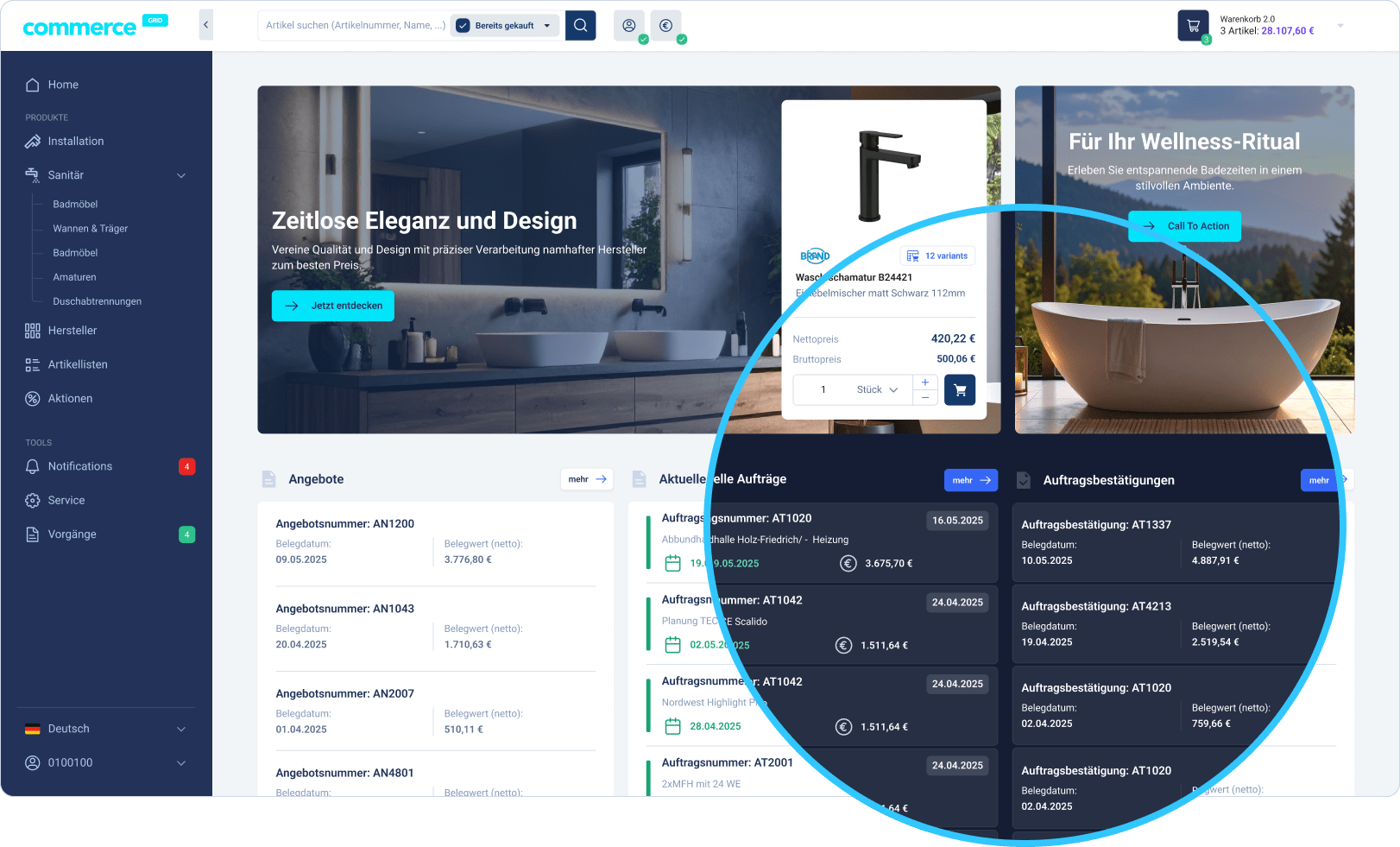Click the commerce logo
1400x847 pixels.
(x=79, y=28)
